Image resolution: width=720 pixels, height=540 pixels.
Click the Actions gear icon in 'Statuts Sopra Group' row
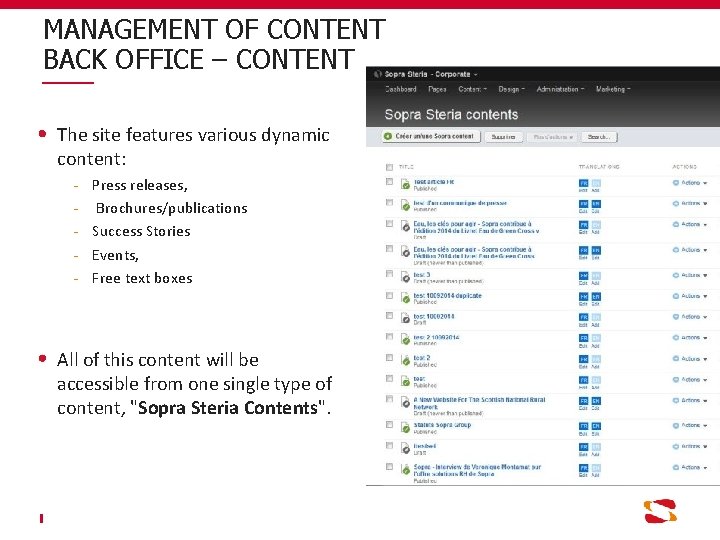tap(675, 426)
